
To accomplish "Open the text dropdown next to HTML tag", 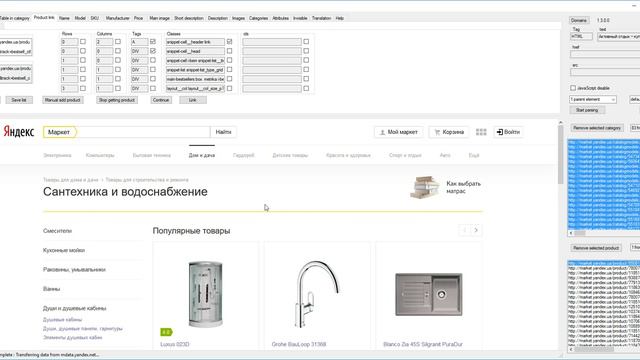I will [x=619, y=37].
